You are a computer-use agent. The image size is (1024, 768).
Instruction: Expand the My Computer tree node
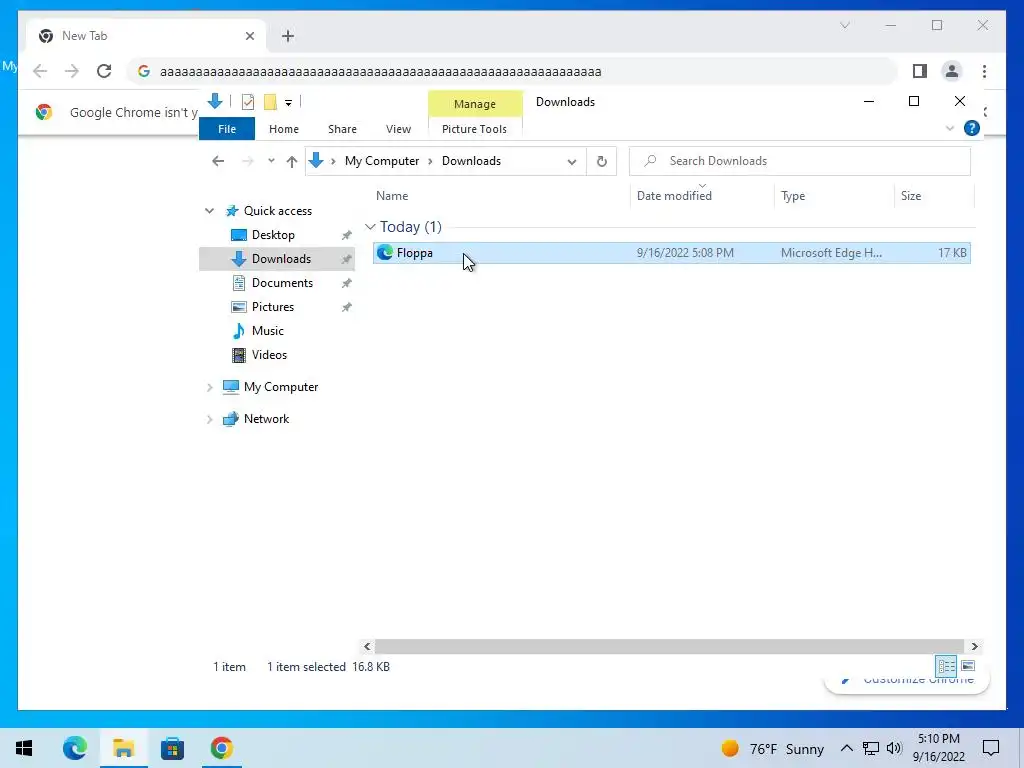(x=210, y=387)
